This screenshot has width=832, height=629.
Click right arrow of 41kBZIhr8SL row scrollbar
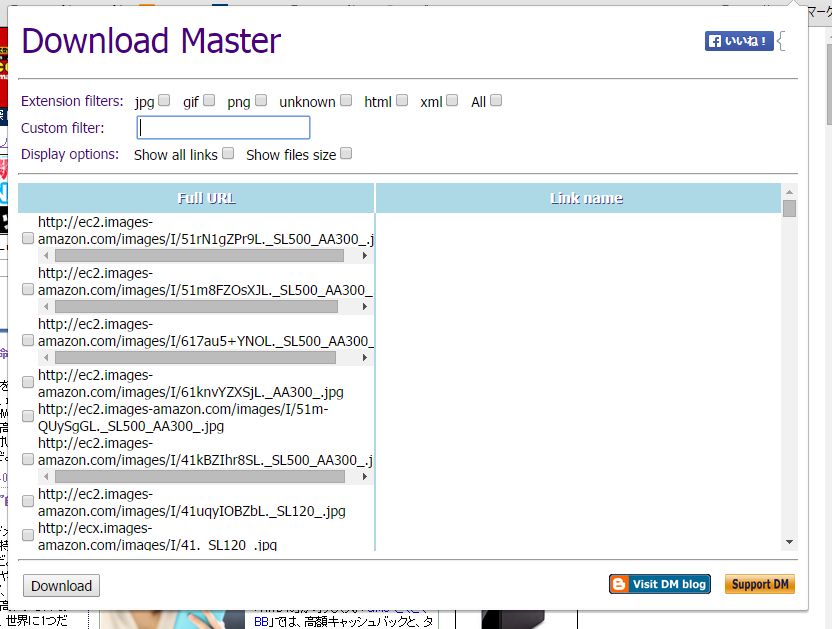tap(365, 477)
